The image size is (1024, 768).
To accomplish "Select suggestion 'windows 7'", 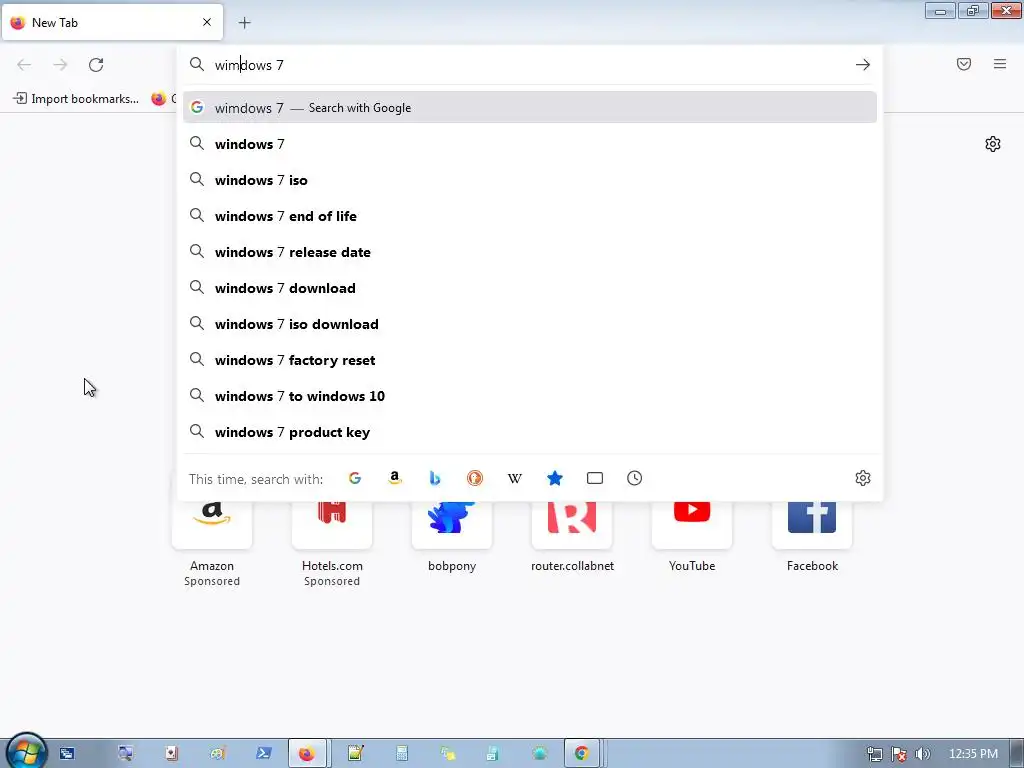I will coord(530,144).
